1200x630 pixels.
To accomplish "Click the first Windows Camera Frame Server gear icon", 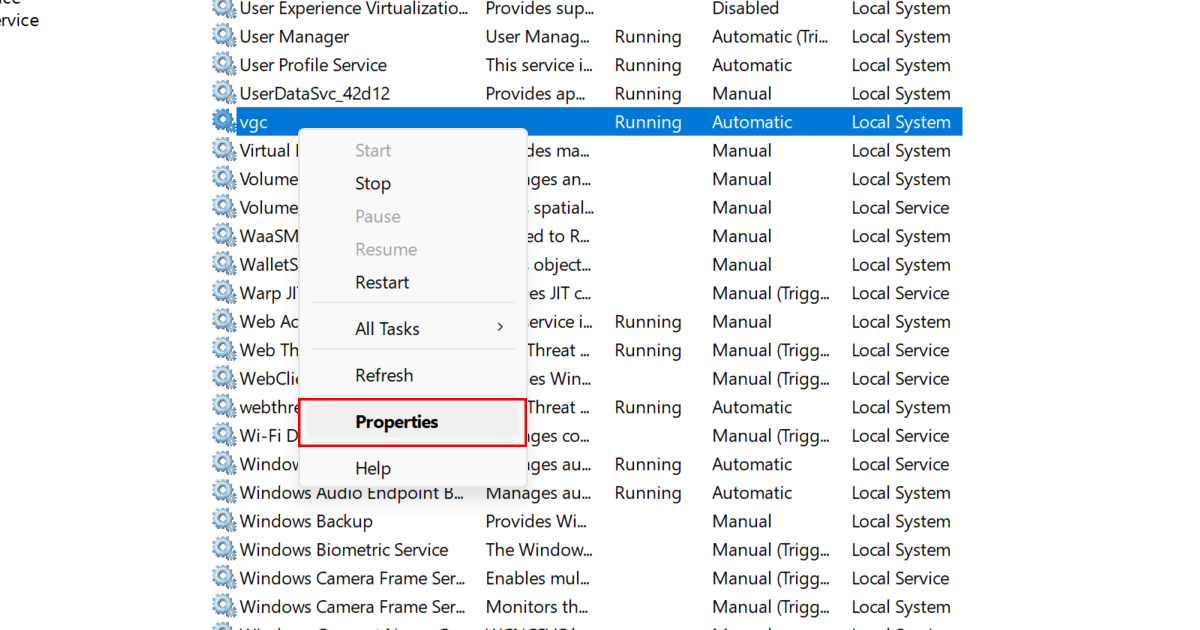I will tap(222, 578).
